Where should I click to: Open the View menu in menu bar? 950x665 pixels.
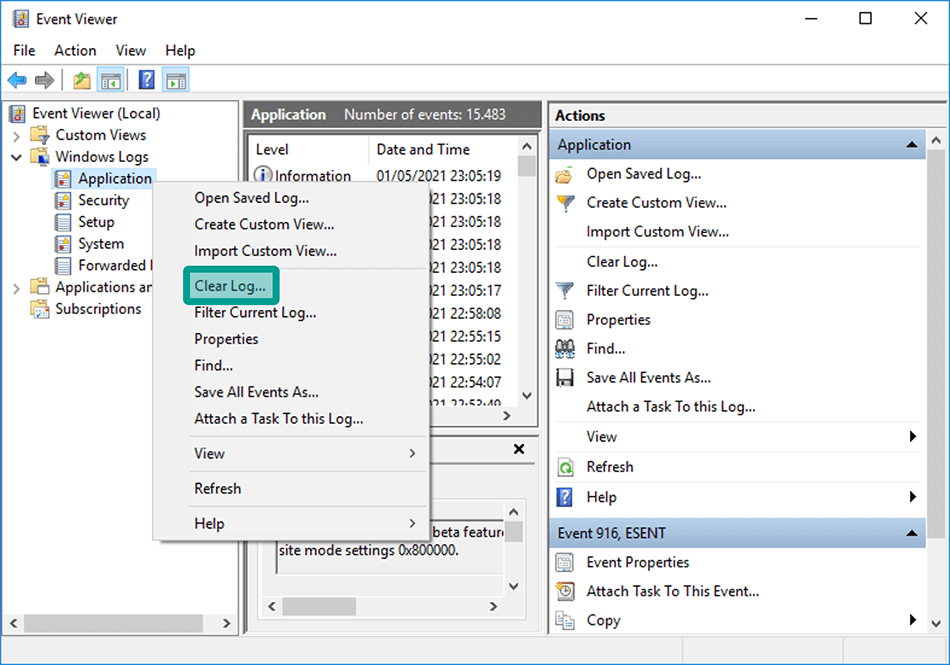pos(131,50)
